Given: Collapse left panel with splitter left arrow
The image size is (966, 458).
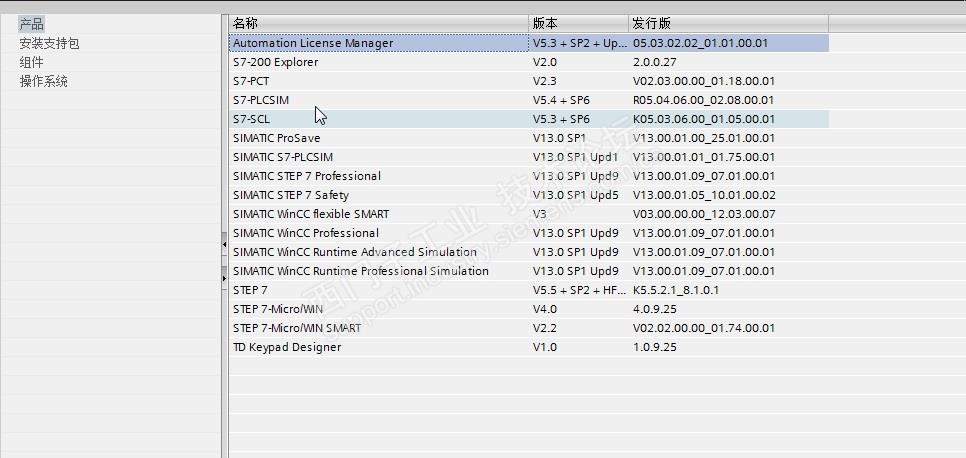Looking at the screenshot, I should click(x=224, y=244).
